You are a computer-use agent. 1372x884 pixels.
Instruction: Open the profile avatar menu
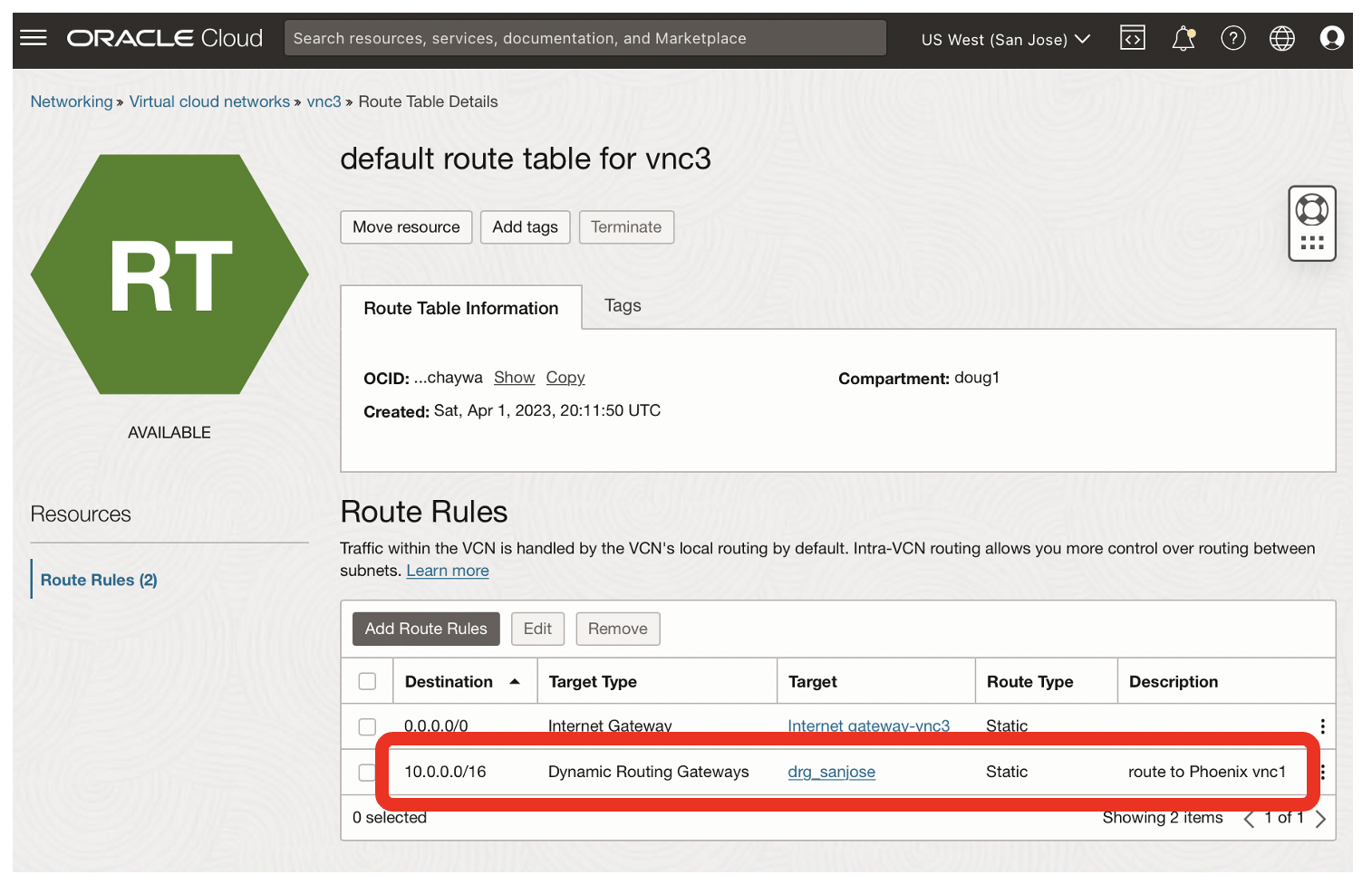pyautogui.click(x=1331, y=37)
